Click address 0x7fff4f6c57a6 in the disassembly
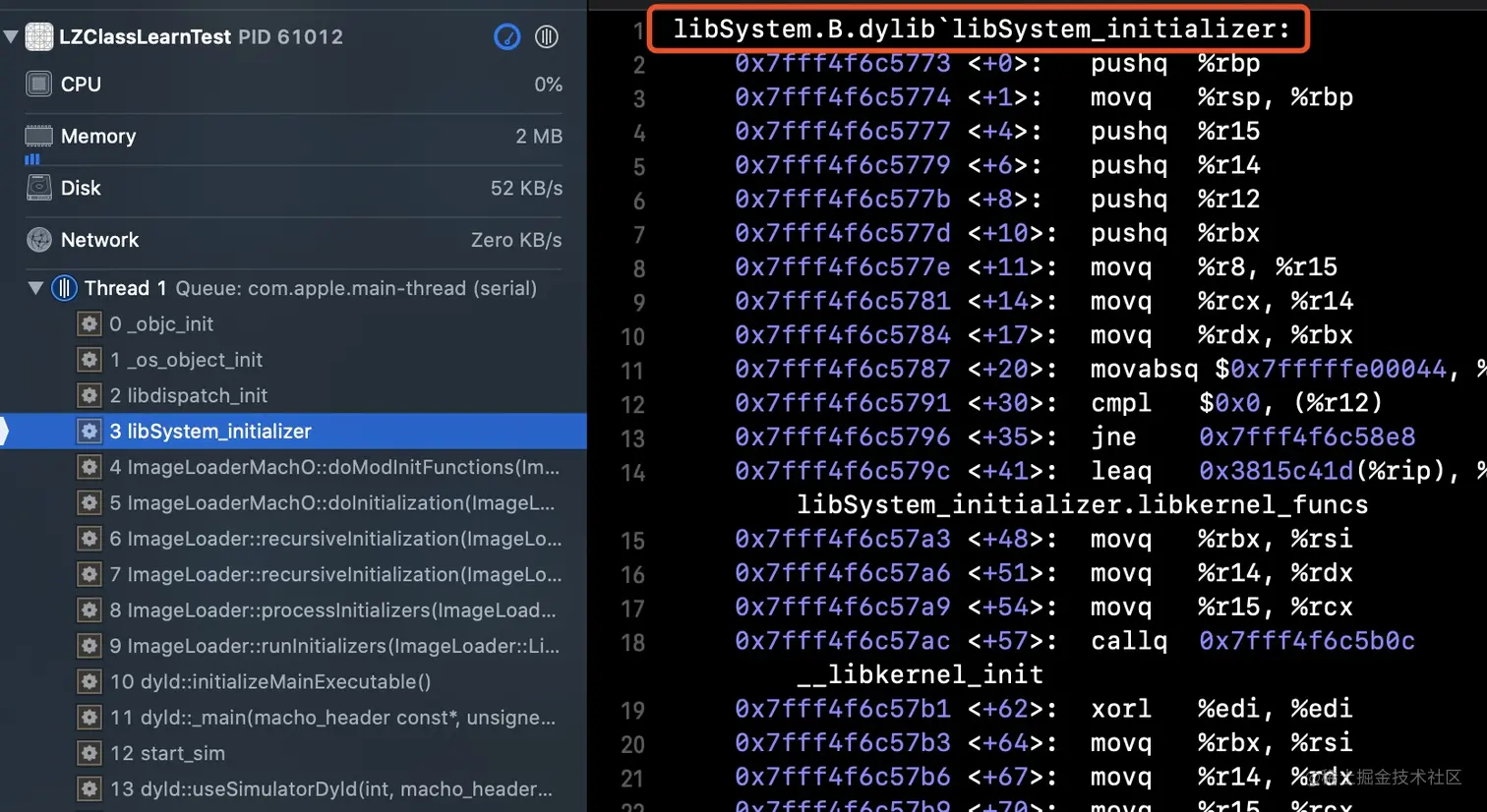This screenshot has height=812, width=1487. click(x=843, y=573)
